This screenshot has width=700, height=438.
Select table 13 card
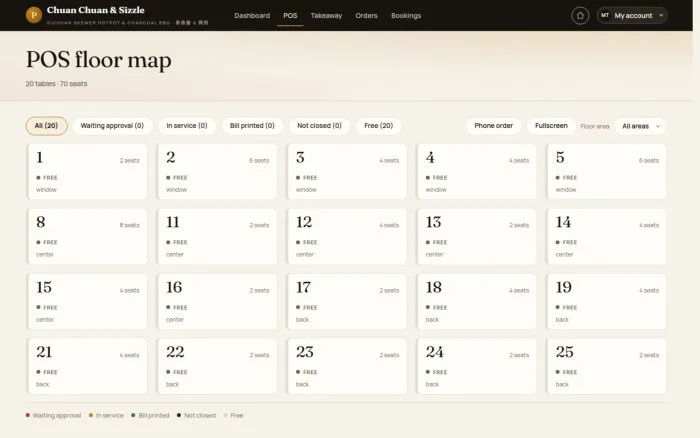476,236
